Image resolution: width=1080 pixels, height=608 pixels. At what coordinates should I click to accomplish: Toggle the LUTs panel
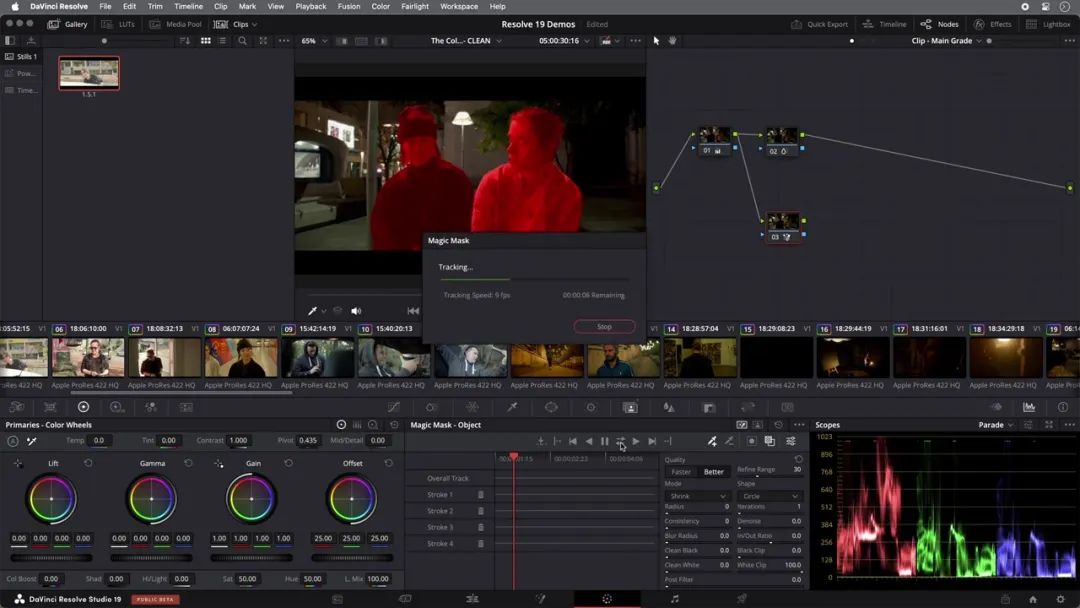pos(118,24)
